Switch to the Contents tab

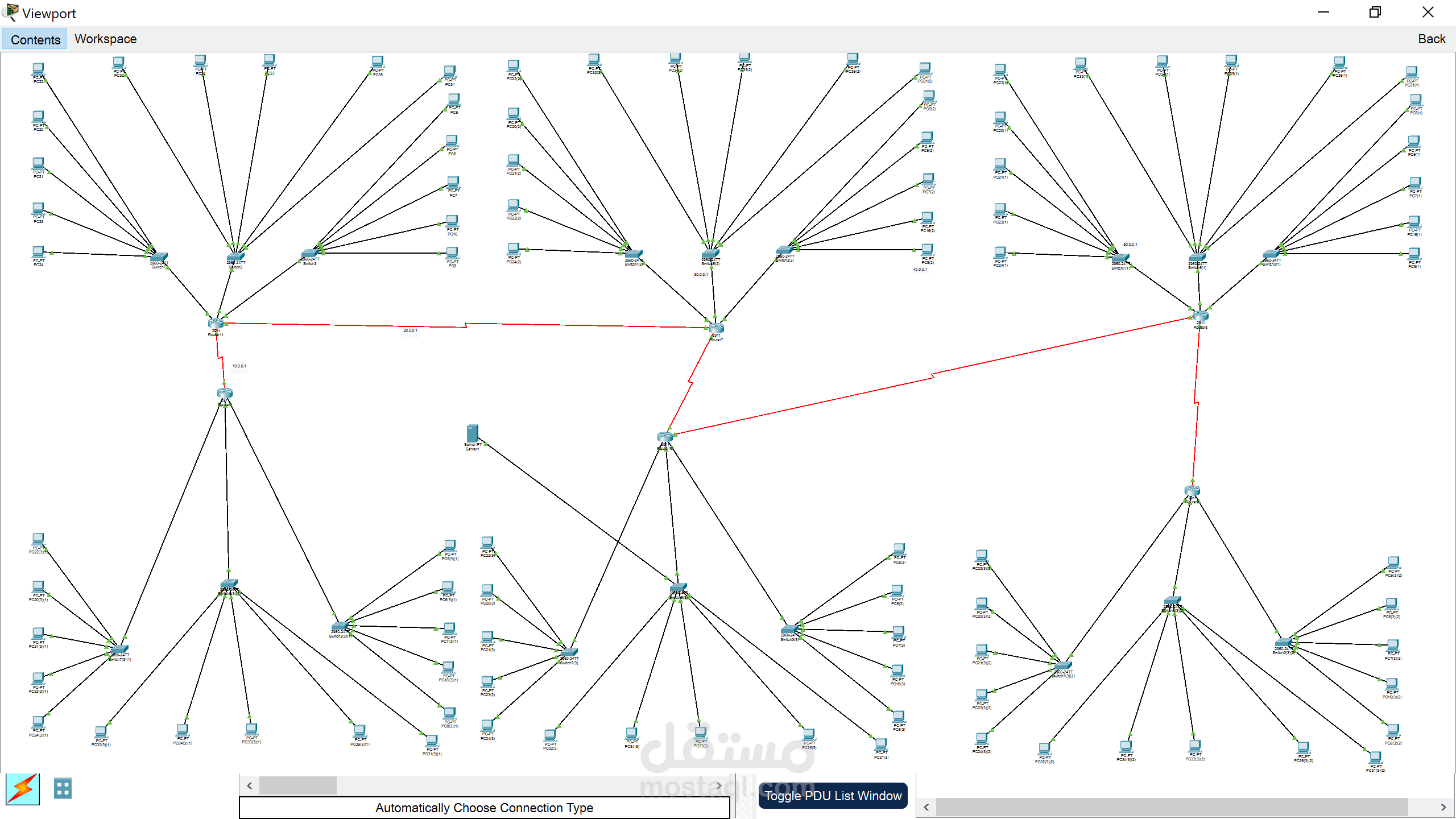[x=35, y=39]
